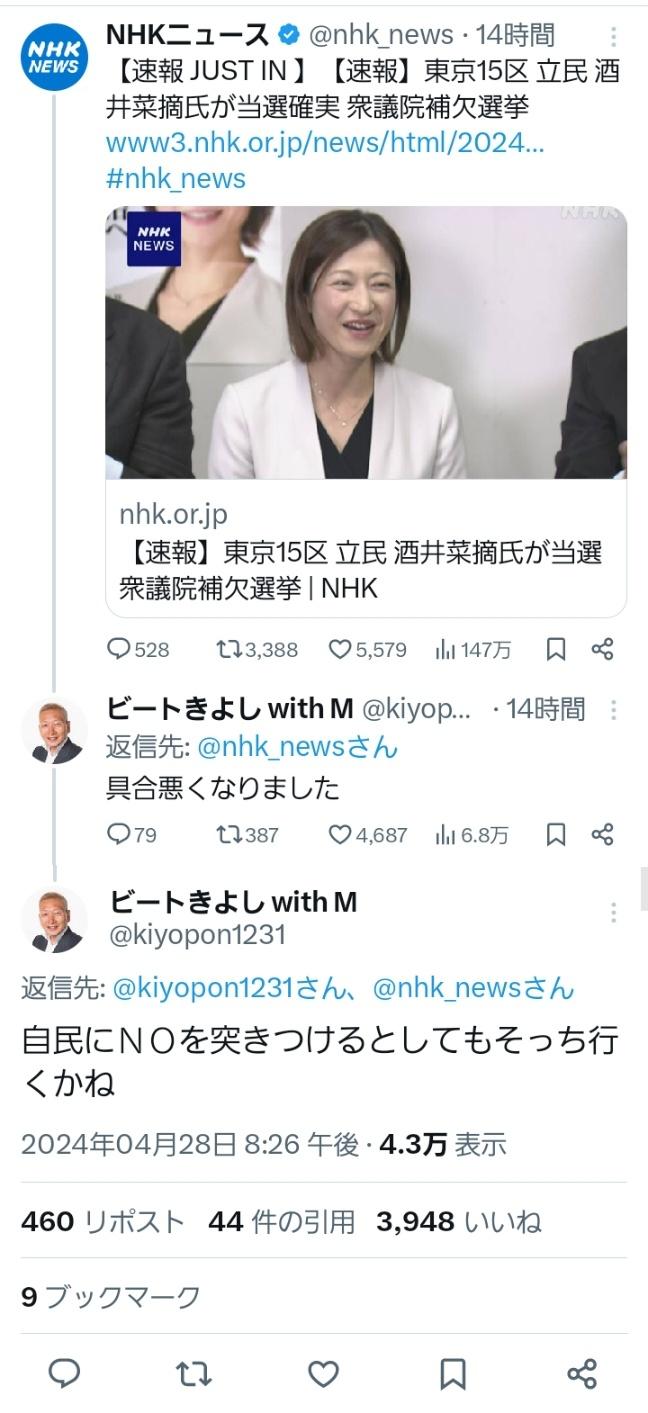648x1413 pixels.
Task: Like the 具合悪くなりました reply with 4,687 hearts
Action: click(x=368, y=834)
